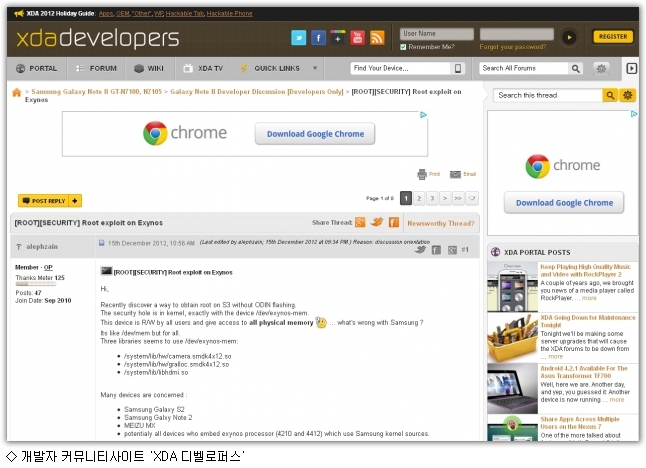Click the Search this thread field
The image size is (646, 468).
pos(548,96)
